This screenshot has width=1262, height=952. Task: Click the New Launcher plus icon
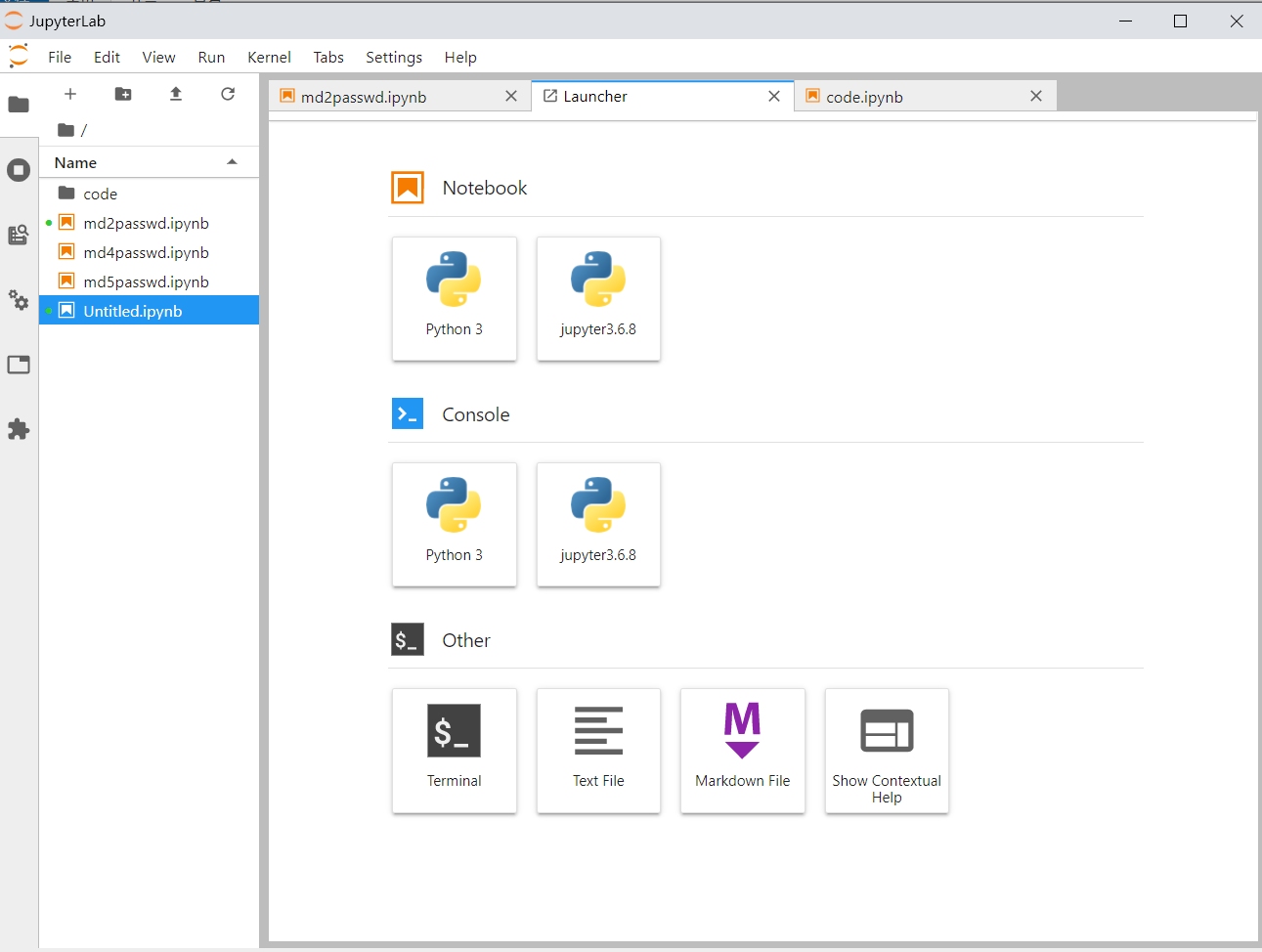click(70, 94)
